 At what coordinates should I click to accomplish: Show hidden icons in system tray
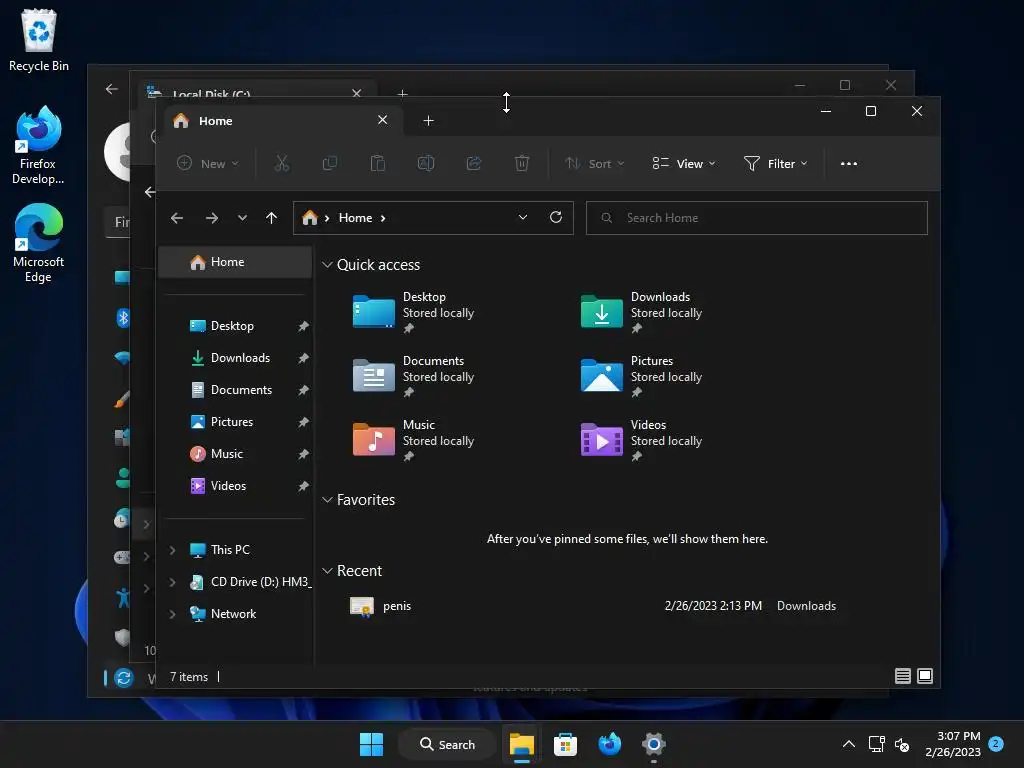point(848,744)
